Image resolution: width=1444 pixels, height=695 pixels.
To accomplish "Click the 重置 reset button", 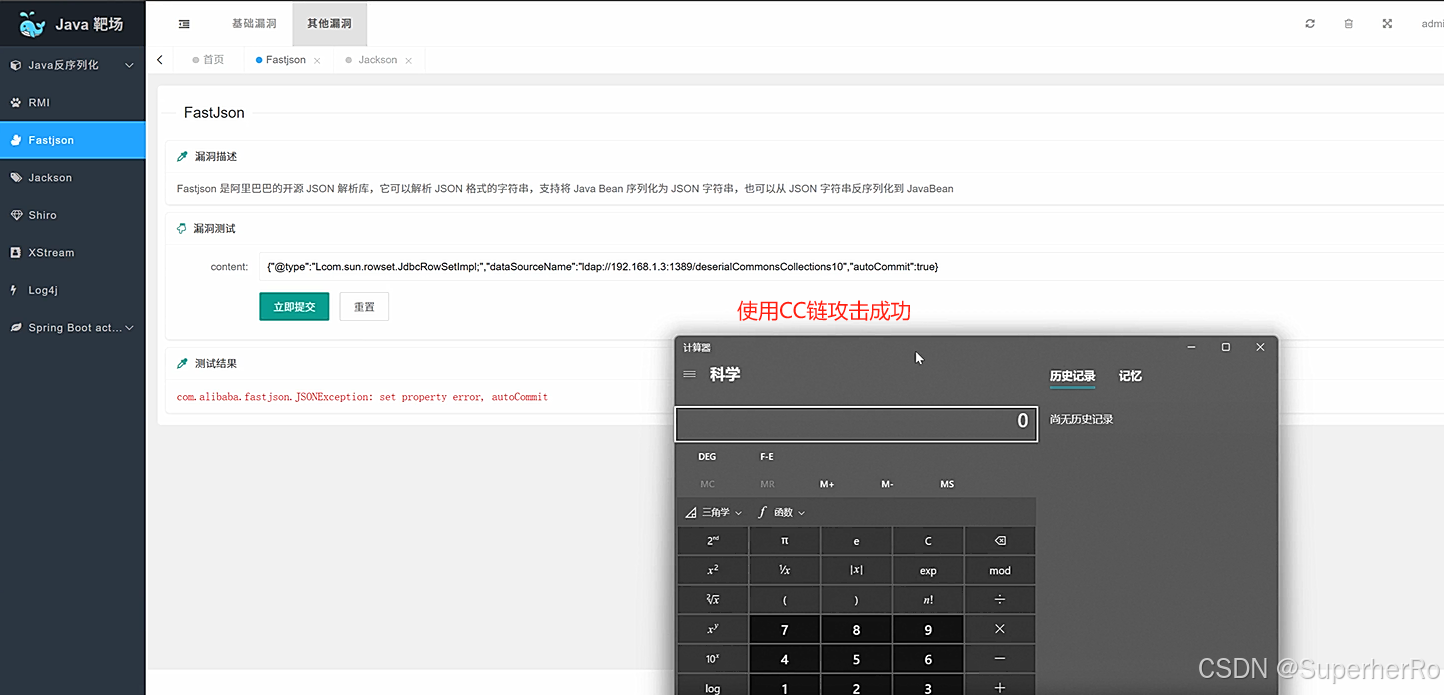I will coord(364,307).
